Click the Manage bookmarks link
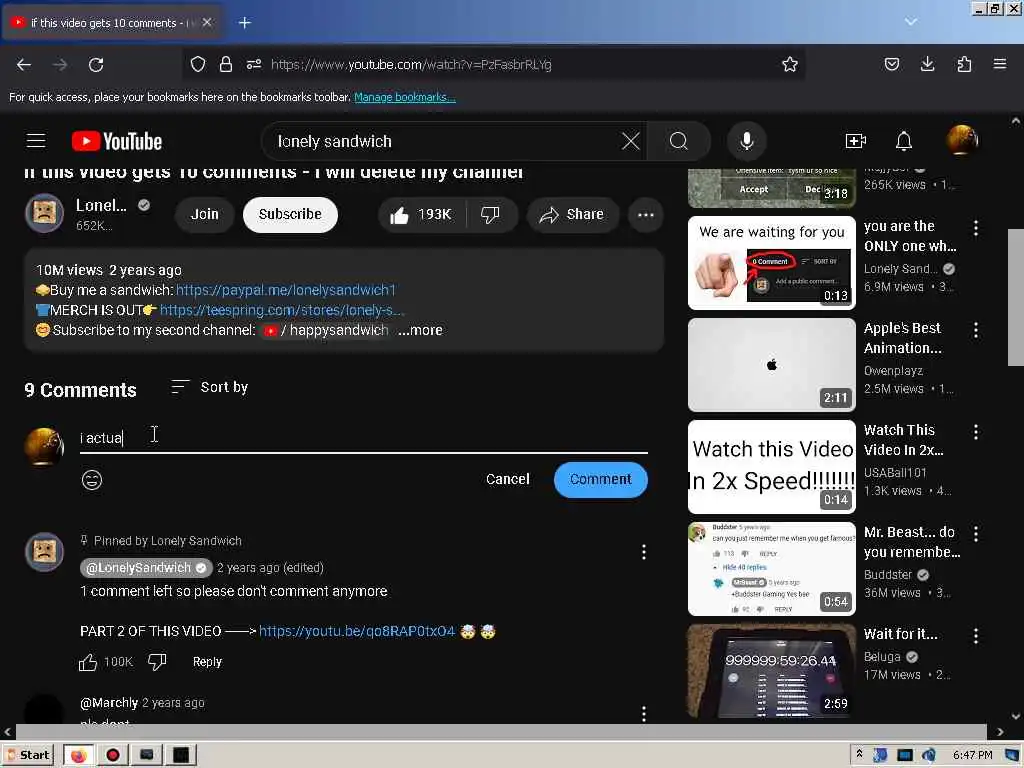This screenshot has height=768, width=1024. pyautogui.click(x=404, y=97)
